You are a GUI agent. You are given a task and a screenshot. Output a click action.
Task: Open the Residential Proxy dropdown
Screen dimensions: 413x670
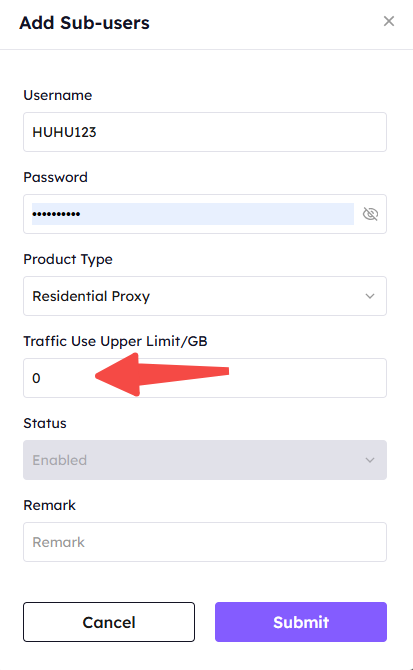click(205, 296)
